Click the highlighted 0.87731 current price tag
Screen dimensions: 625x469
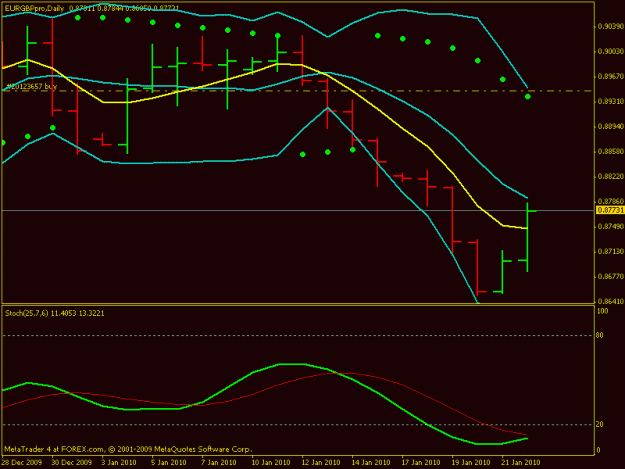(609, 210)
